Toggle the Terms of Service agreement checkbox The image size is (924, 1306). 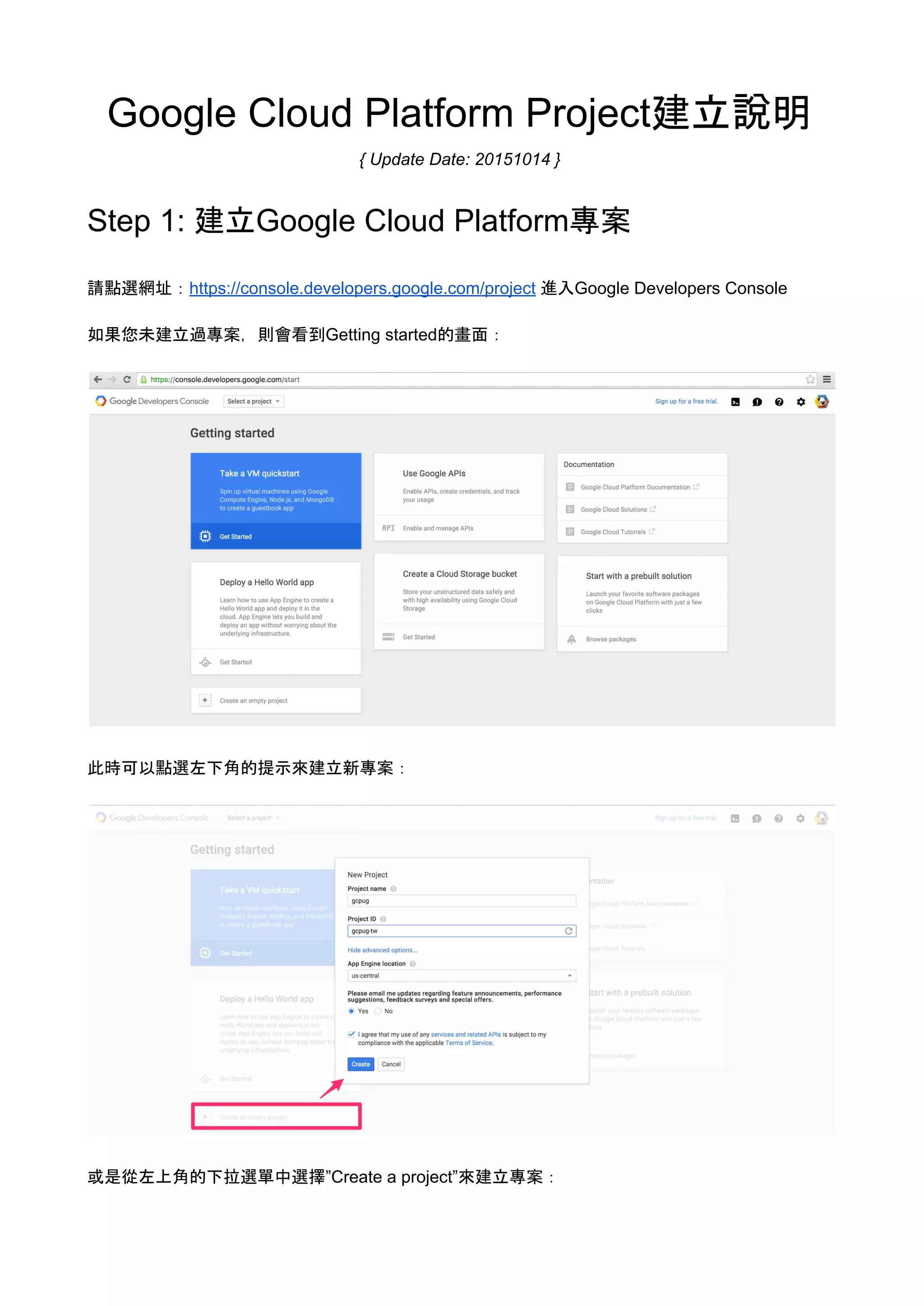tap(351, 1035)
